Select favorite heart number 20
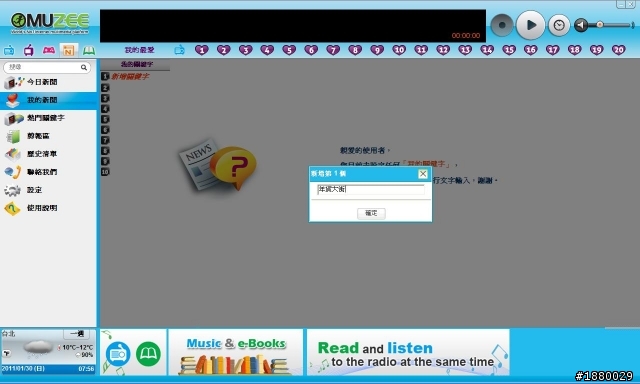 pyautogui.click(x=619, y=50)
